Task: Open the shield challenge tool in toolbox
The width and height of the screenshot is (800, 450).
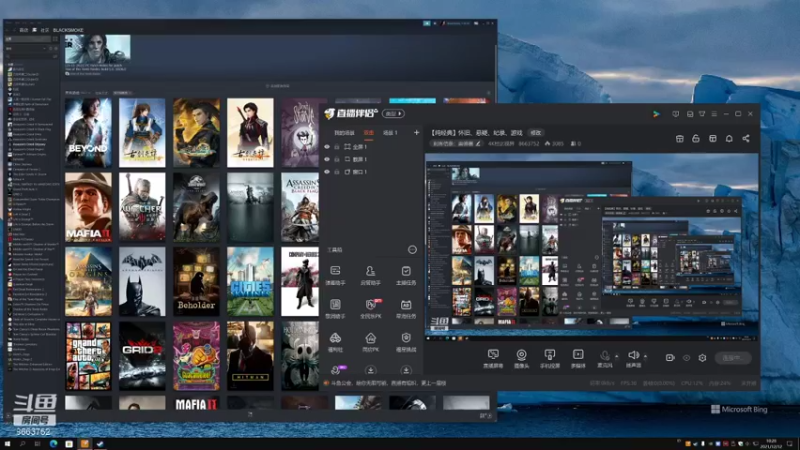Action: (406, 342)
